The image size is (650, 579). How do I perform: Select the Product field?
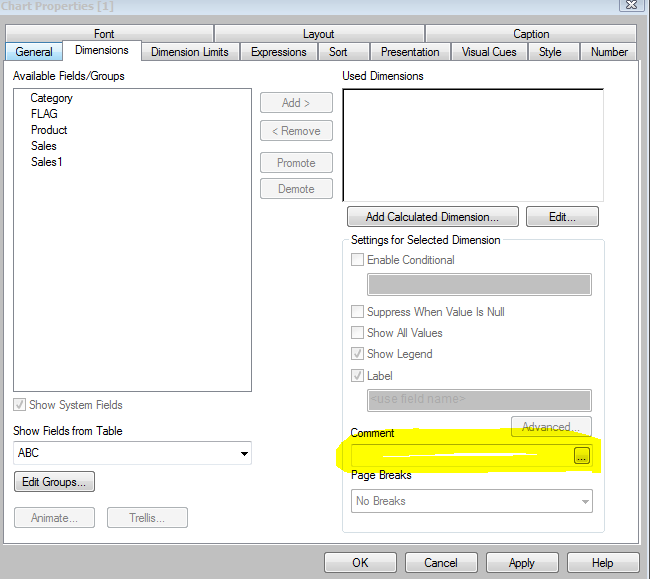49,130
